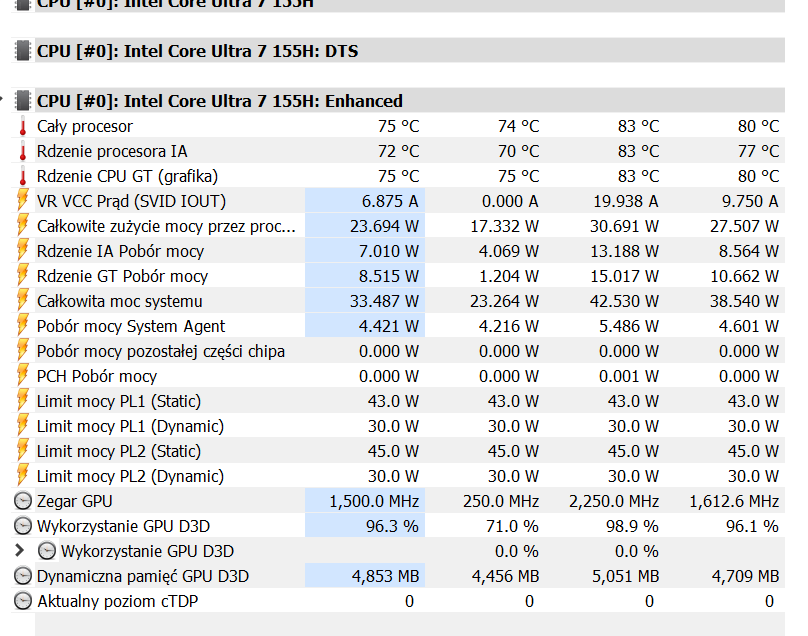Viewport: 808px width, 636px height.
Task: Click thermometer icon next to Rdzenie procesora IA
Action: [x=22, y=151]
